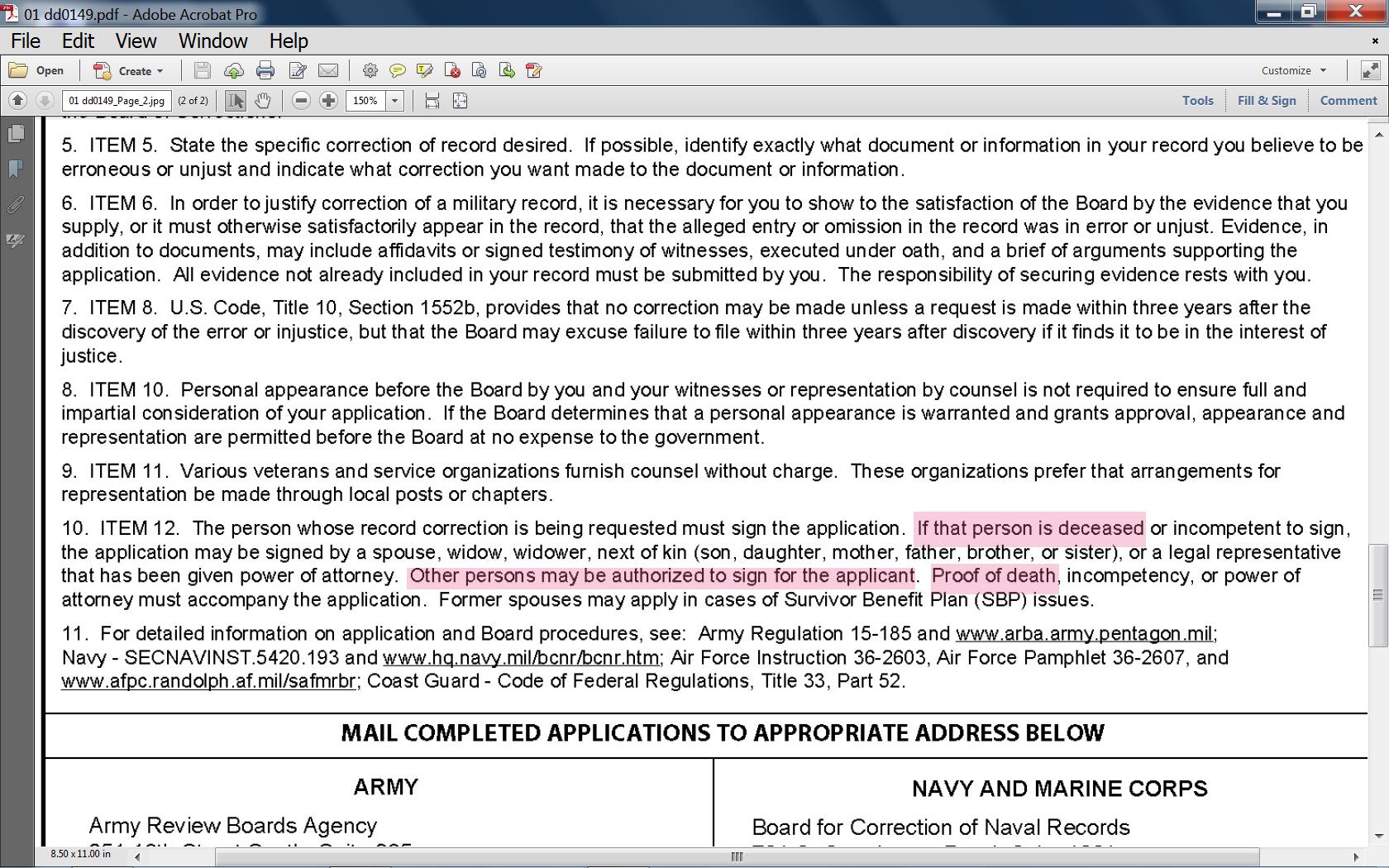Open the Help menu
The height and width of the screenshot is (868, 1389).
(x=289, y=41)
